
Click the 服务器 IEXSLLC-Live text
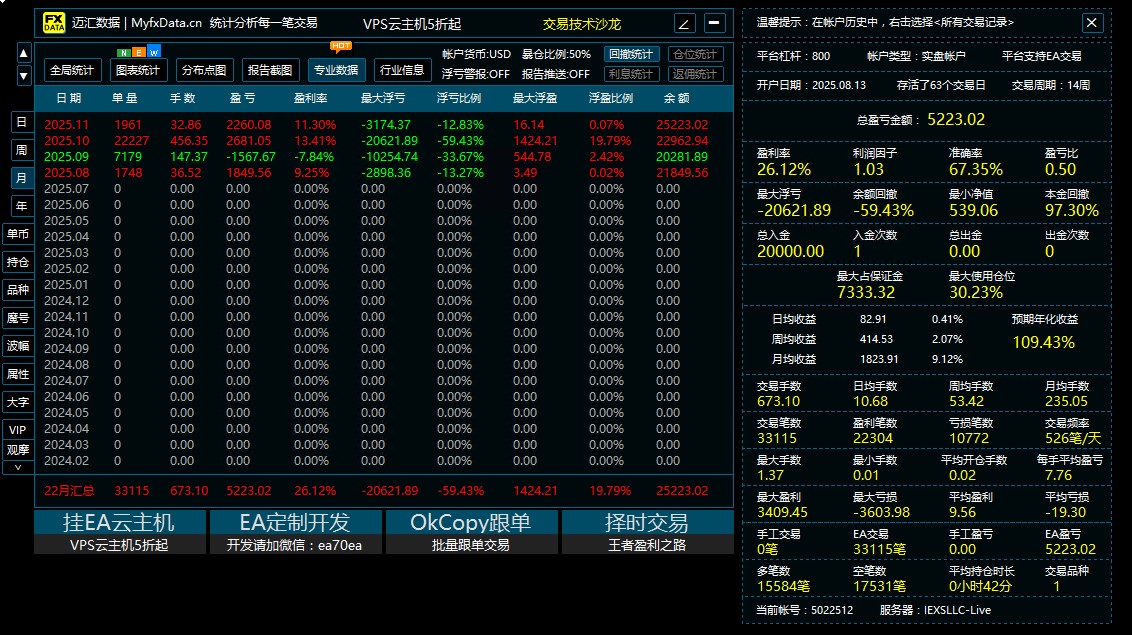coord(935,610)
